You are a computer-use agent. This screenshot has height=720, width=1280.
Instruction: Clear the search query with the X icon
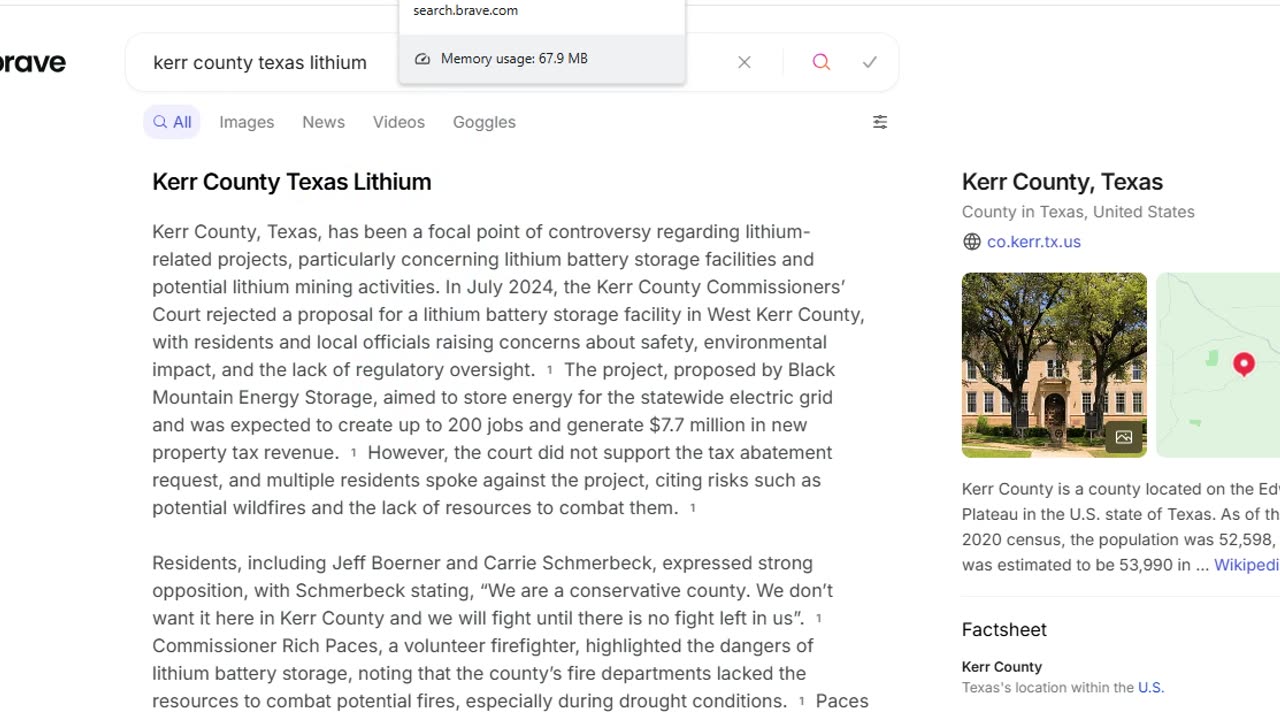pos(744,62)
